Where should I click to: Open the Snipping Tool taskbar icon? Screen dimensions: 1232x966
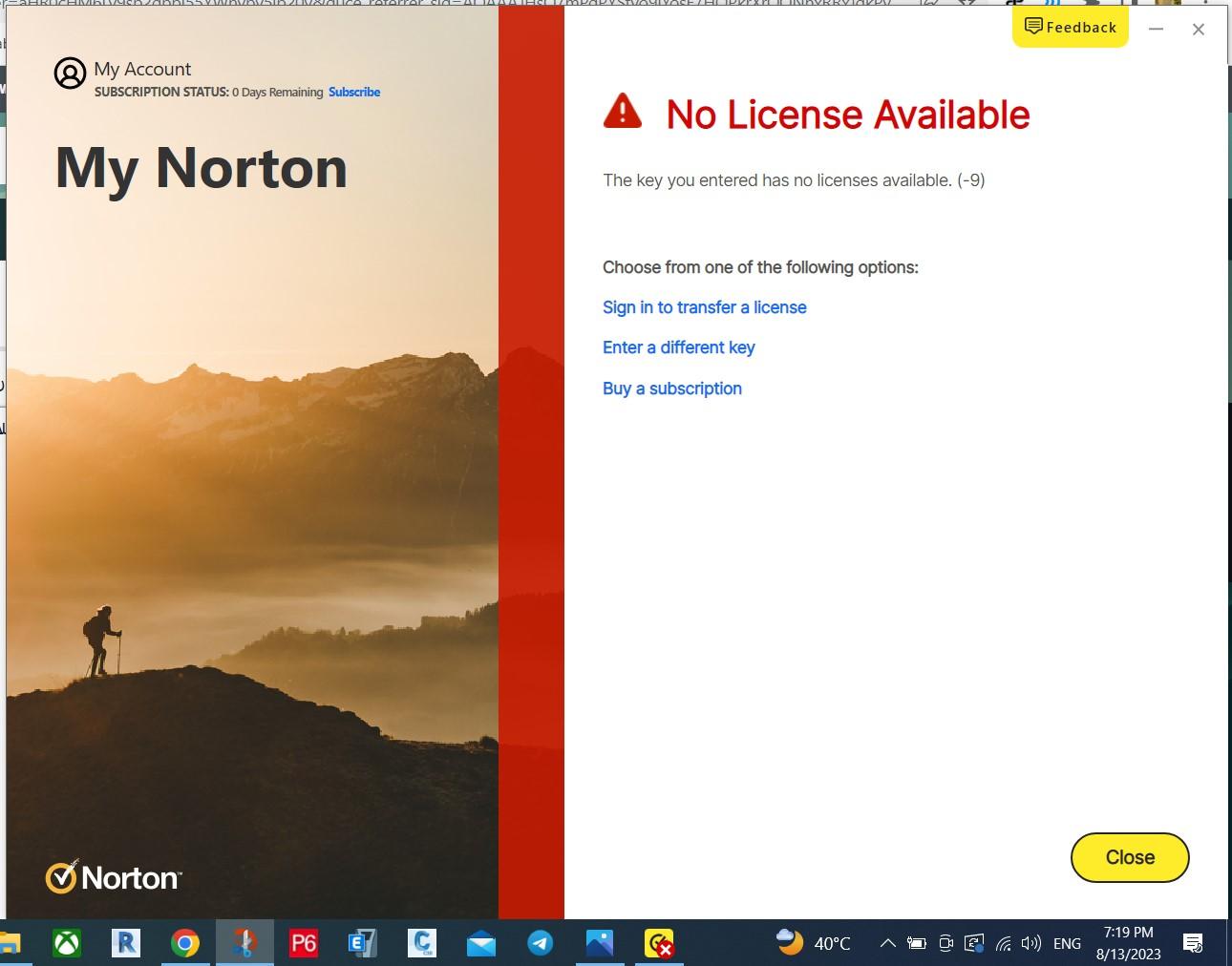[x=244, y=943]
